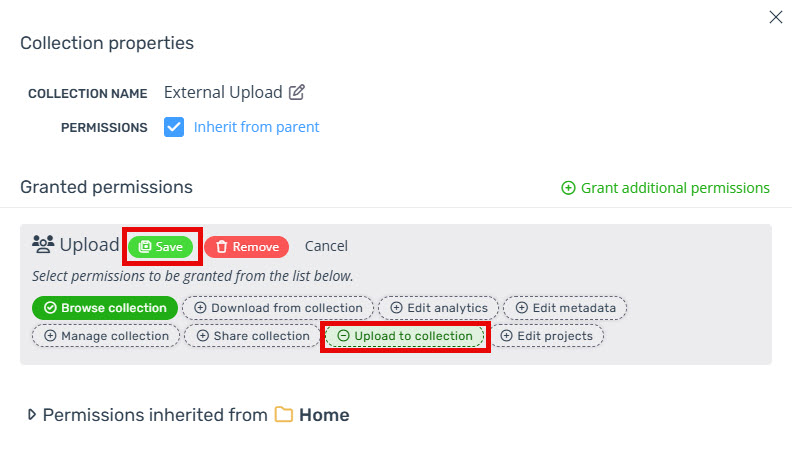The height and width of the screenshot is (458, 792).
Task: Expand Permissions inherited from Home section
Action: (x=31, y=415)
